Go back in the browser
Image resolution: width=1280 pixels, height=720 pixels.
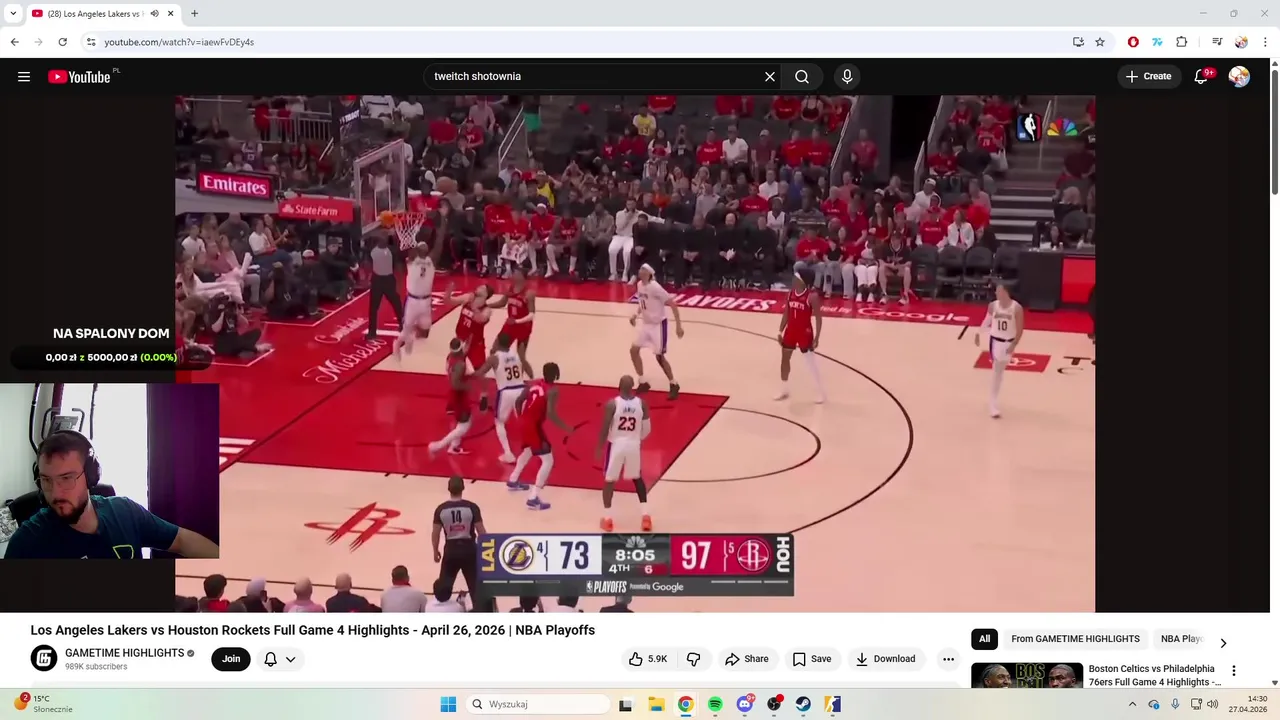pos(14,42)
